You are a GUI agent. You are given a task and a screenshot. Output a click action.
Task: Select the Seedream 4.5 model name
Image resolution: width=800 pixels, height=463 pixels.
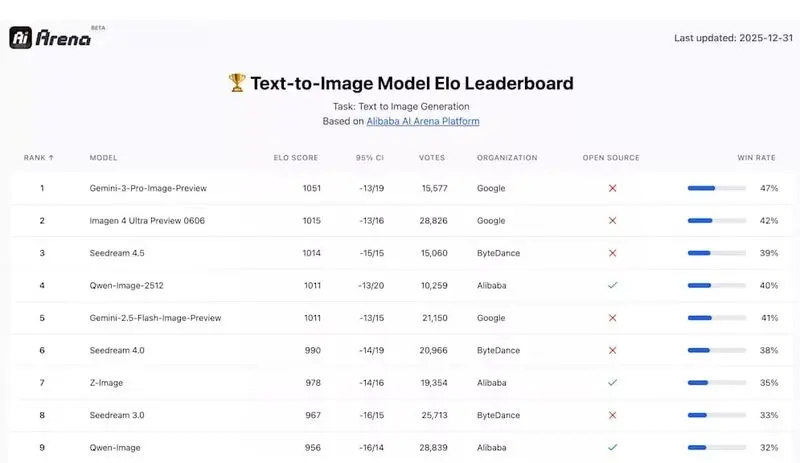coord(117,253)
